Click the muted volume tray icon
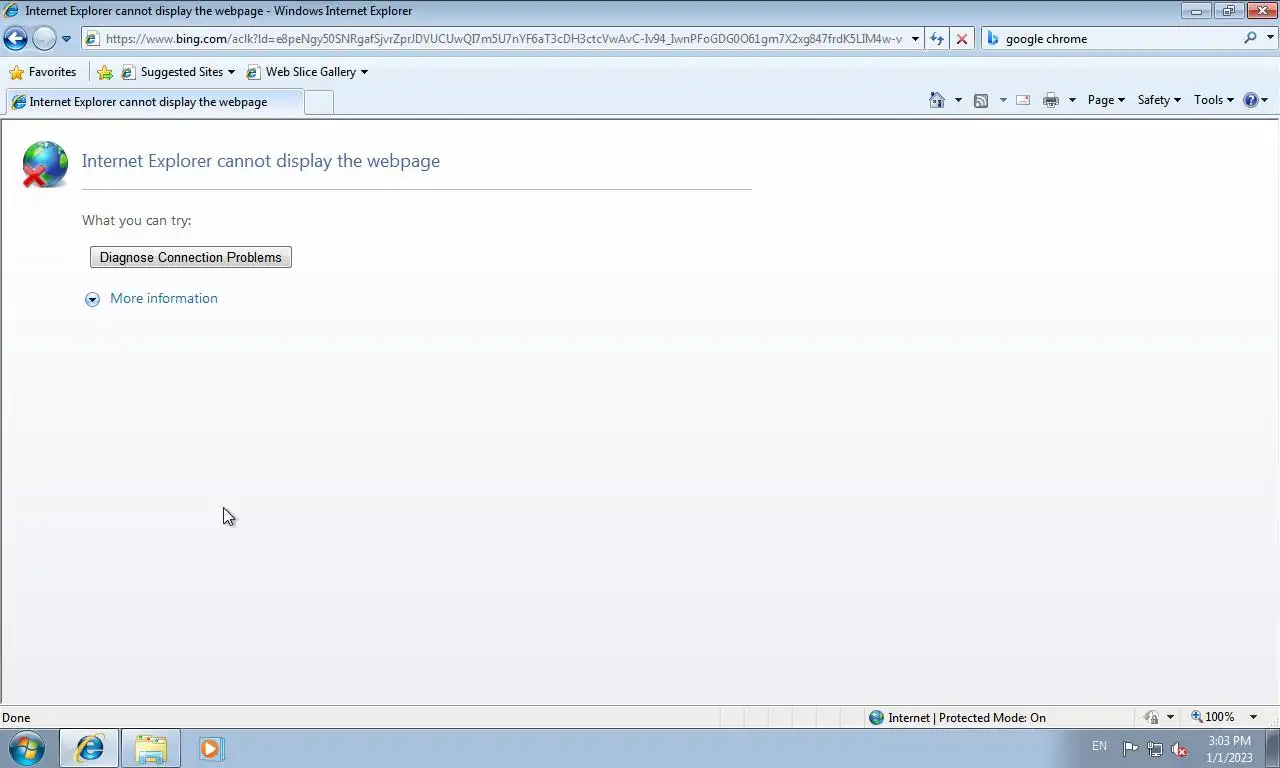1280x768 pixels. pos(1179,749)
